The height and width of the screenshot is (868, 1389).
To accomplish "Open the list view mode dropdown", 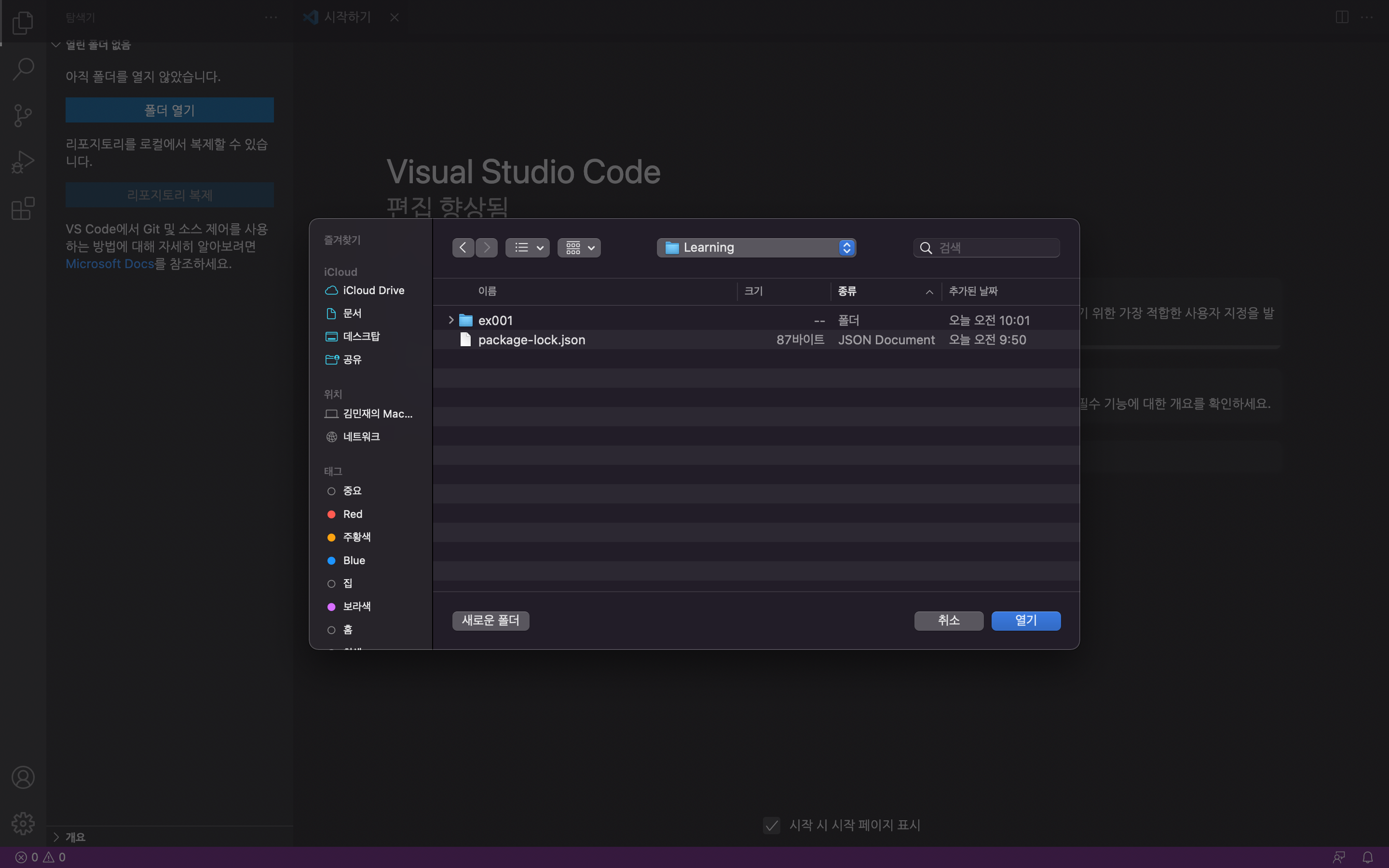I will coord(528,247).
